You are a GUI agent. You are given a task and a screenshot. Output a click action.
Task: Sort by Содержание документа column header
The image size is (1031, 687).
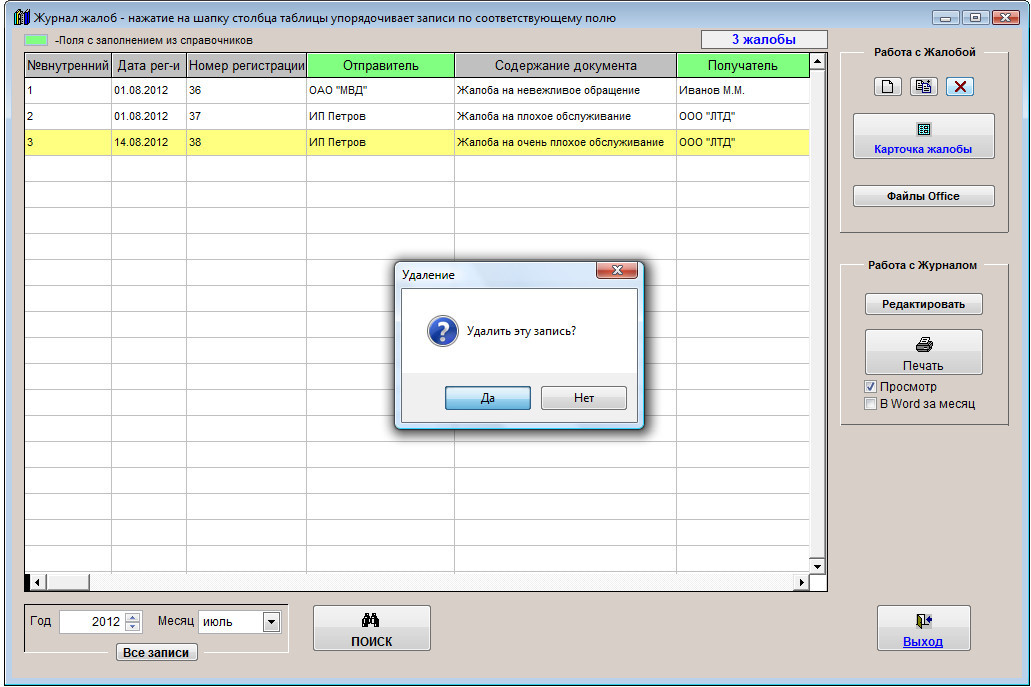point(565,66)
